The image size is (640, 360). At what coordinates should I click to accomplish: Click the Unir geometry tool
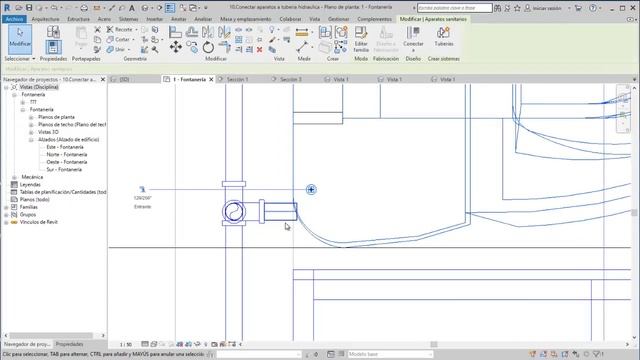[116, 49]
